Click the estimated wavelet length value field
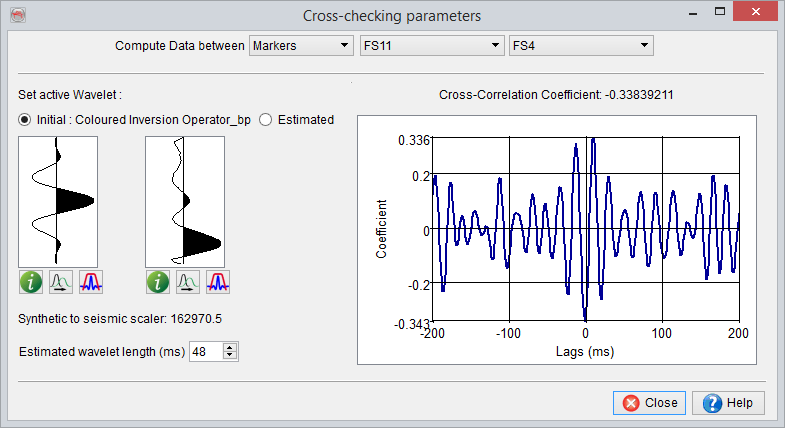 coord(205,351)
